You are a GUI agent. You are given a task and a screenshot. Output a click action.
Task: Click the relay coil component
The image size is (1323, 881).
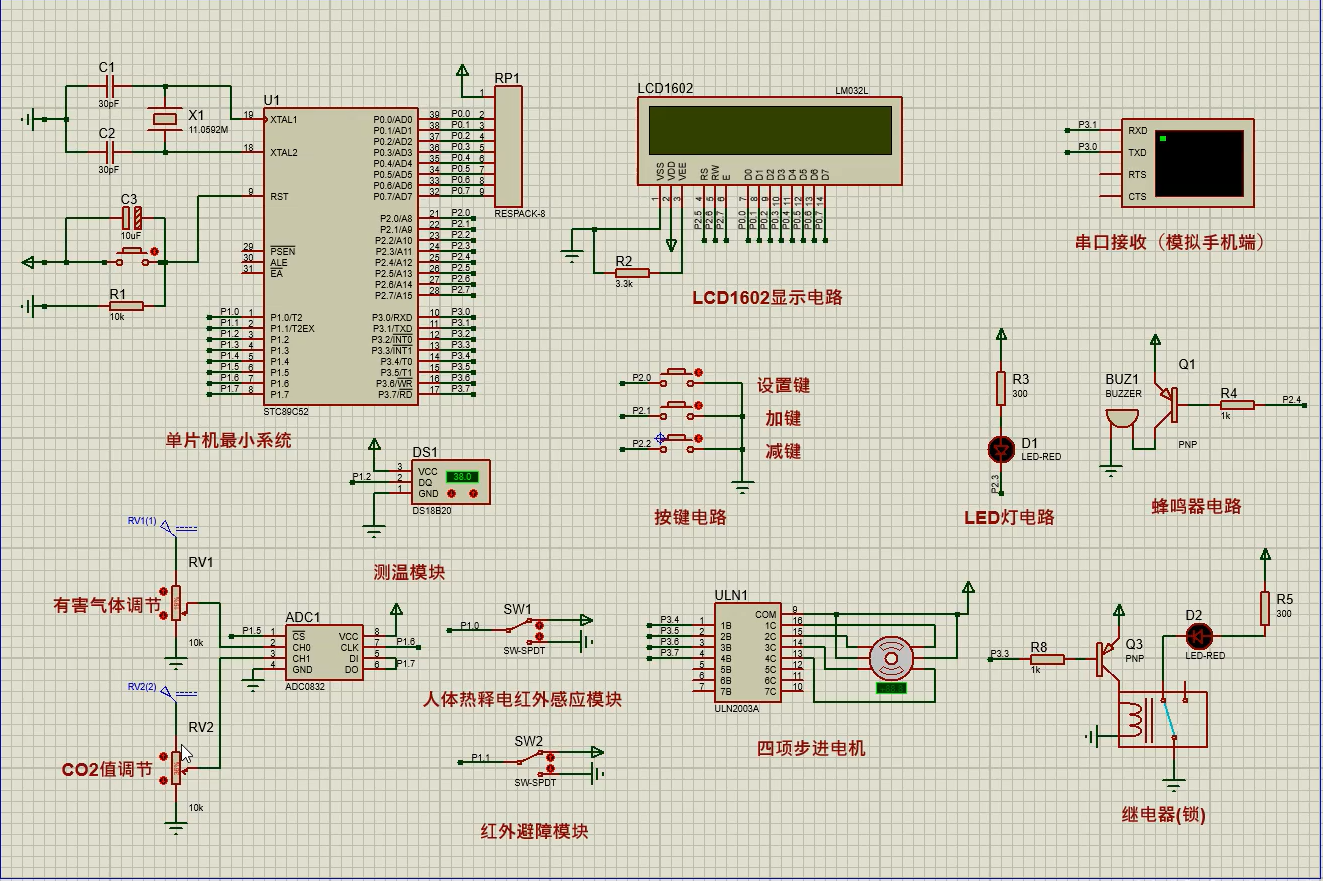pyautogui.click(x=1132, y=718)
